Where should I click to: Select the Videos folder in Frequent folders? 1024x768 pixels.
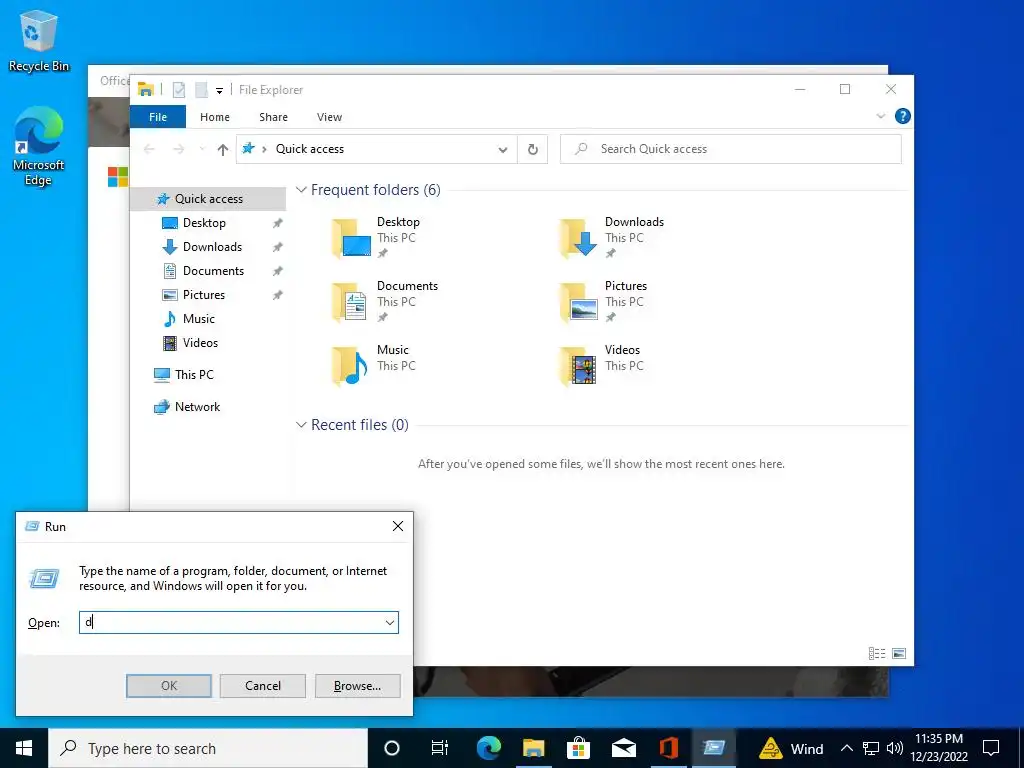click(601, 366)
